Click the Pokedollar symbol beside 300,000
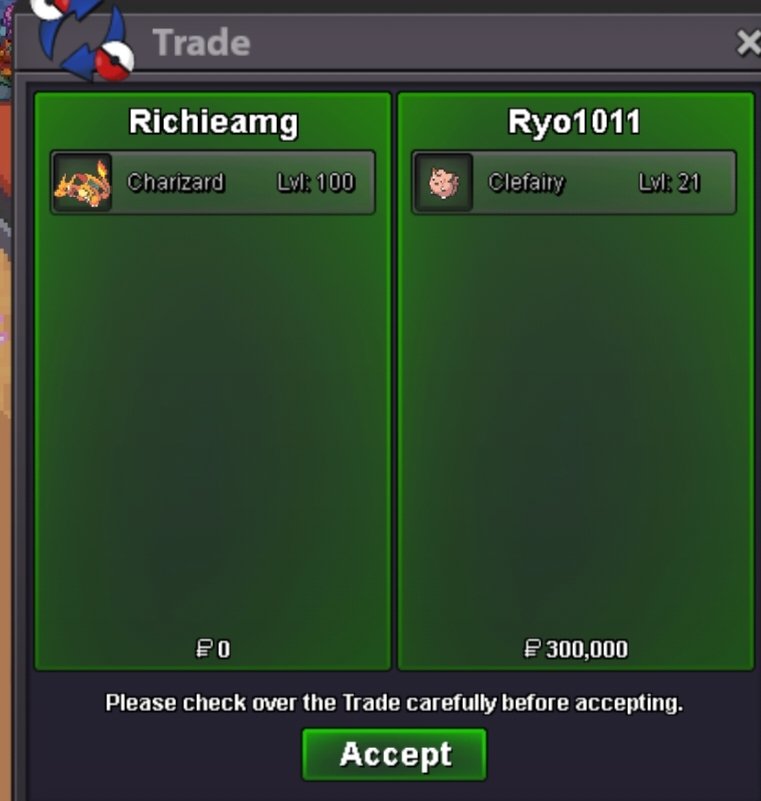 pyautogui.click(x=532, y=649)
